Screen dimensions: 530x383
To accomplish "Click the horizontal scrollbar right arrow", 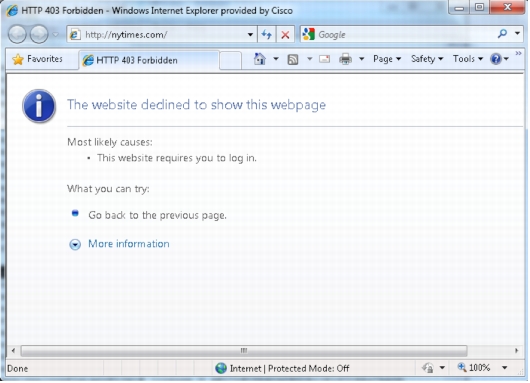I will point(516,351).
